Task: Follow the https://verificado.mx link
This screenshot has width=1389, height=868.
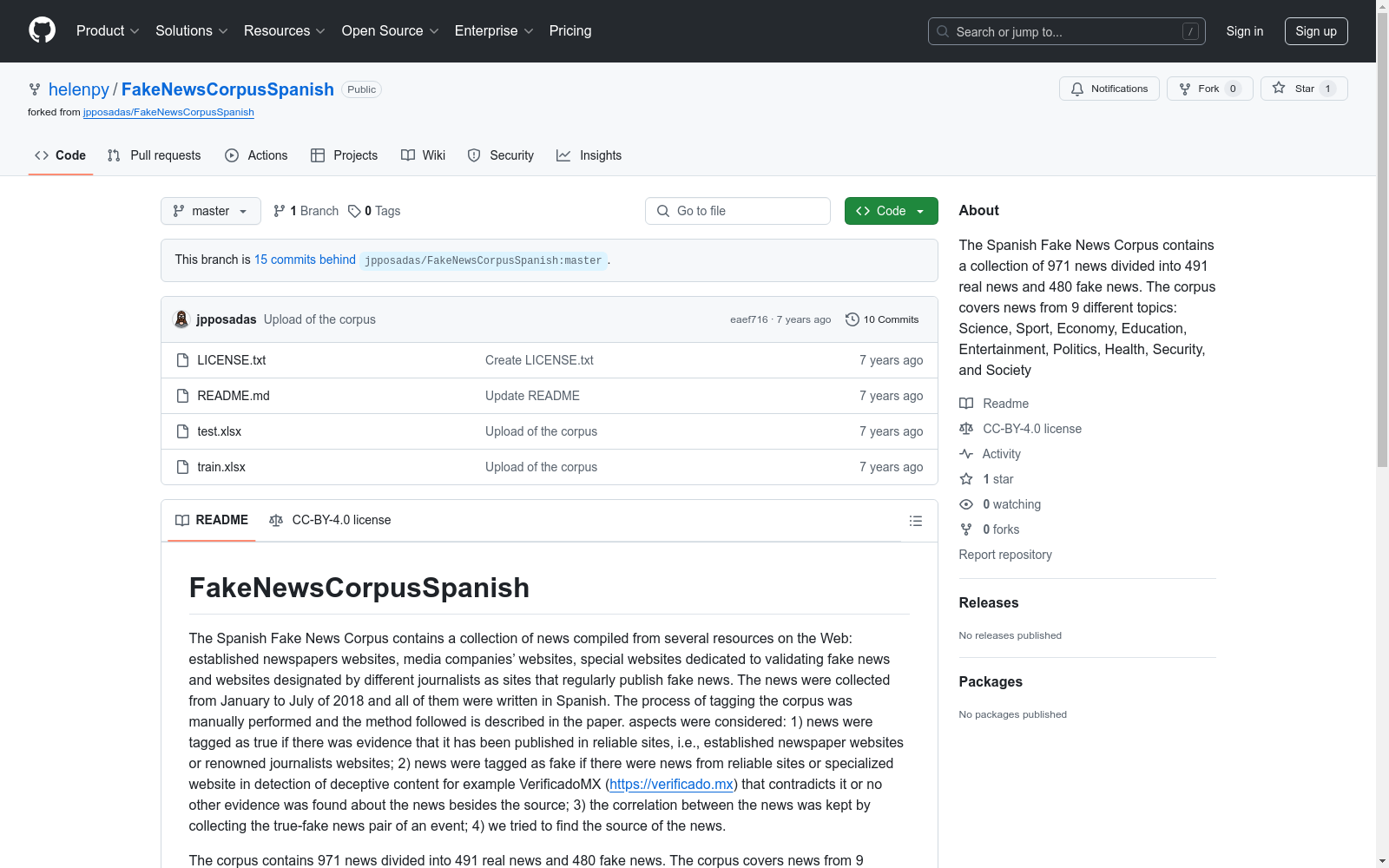Action: click(671, 784)
